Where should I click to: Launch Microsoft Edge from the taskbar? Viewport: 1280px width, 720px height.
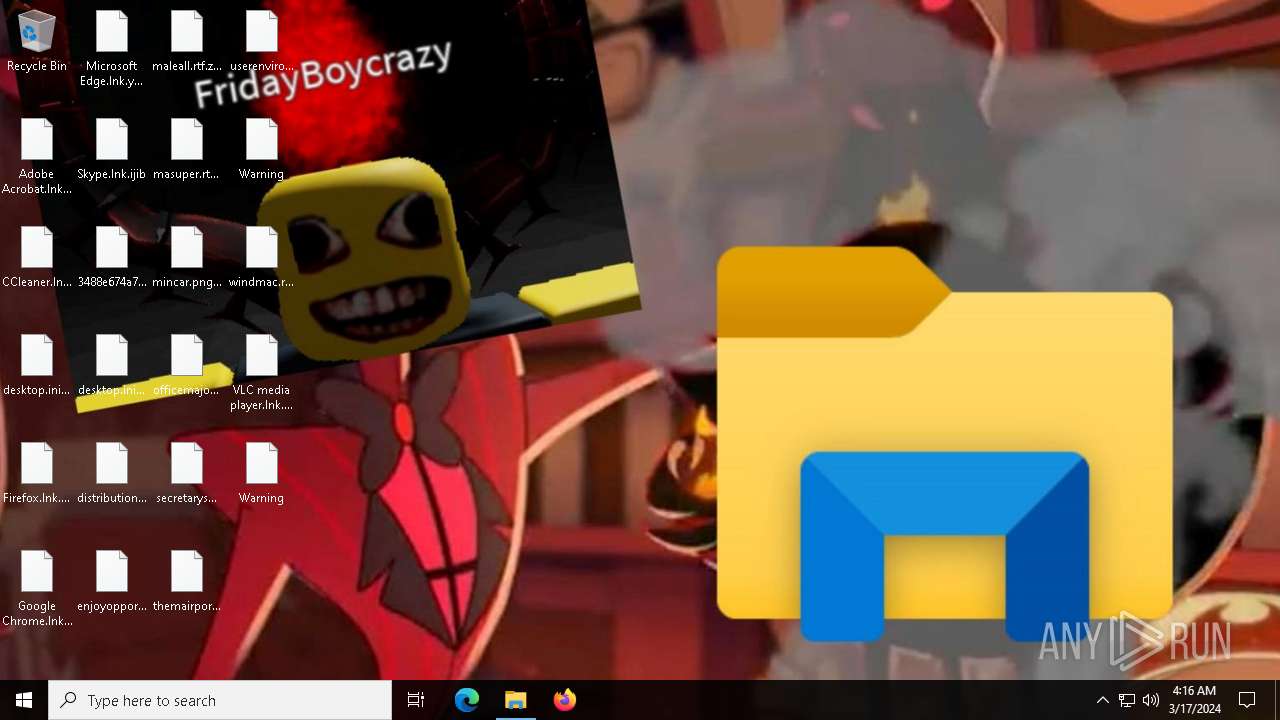pyautogui.click(x=467, y=700)
